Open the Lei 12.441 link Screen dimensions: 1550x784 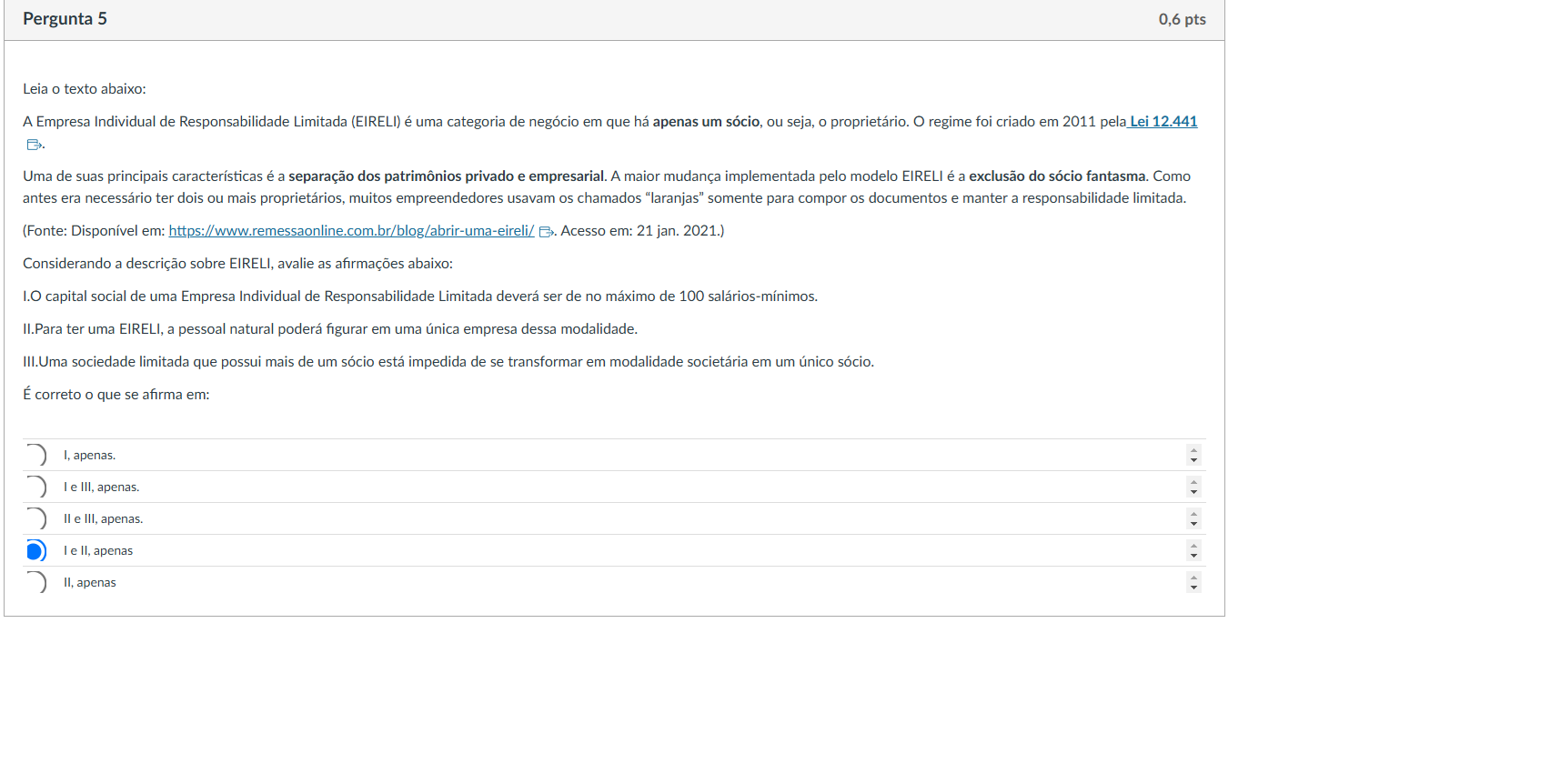1163,122
